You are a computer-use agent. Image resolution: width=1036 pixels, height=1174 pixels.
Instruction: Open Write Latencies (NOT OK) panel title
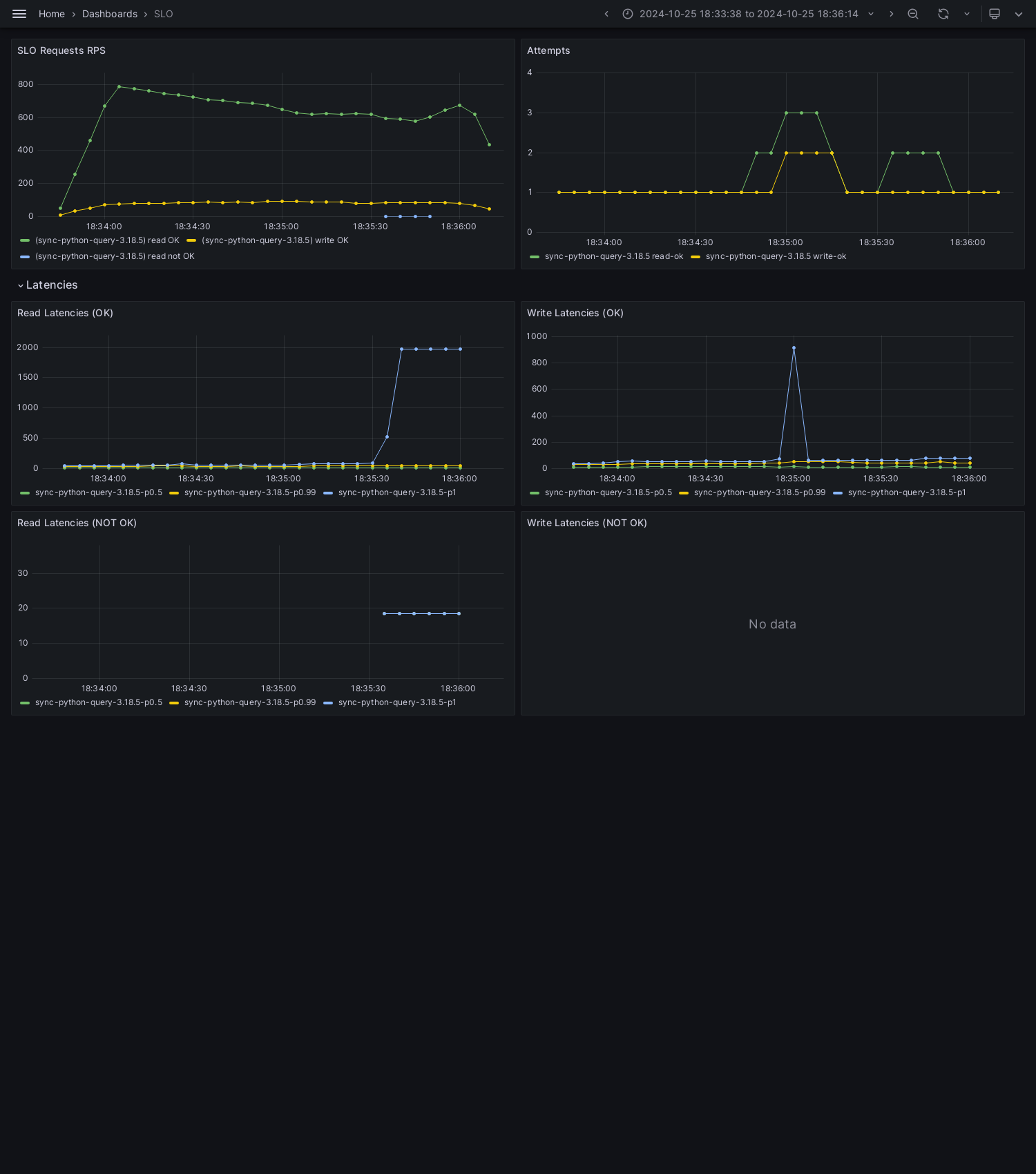(x=587, y=523)
